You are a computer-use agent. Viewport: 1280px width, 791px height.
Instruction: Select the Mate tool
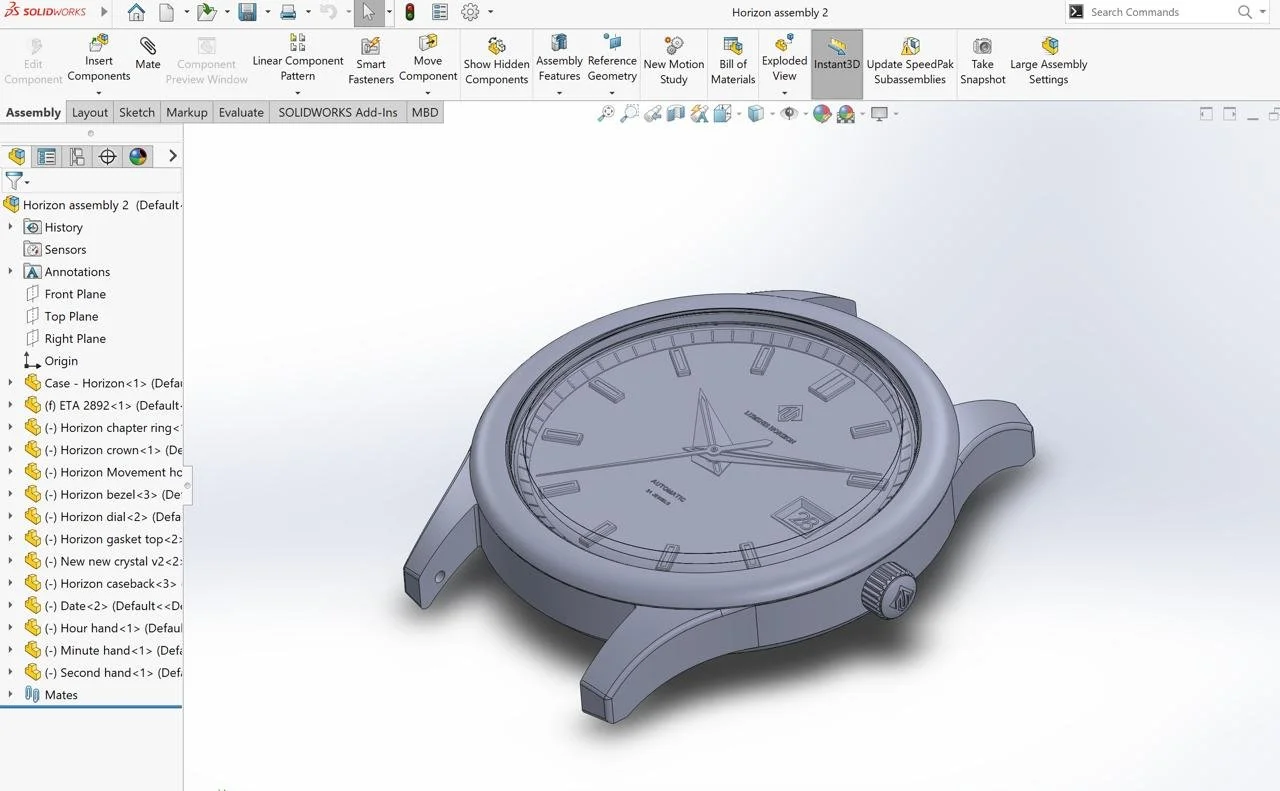147,60
